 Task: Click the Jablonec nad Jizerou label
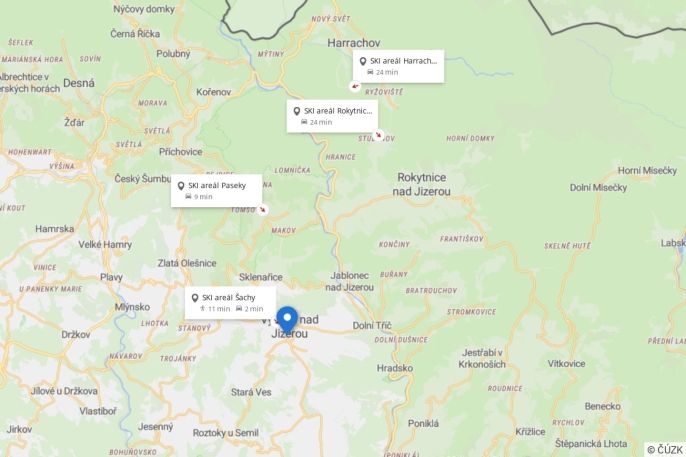click(x=349, y=281)
